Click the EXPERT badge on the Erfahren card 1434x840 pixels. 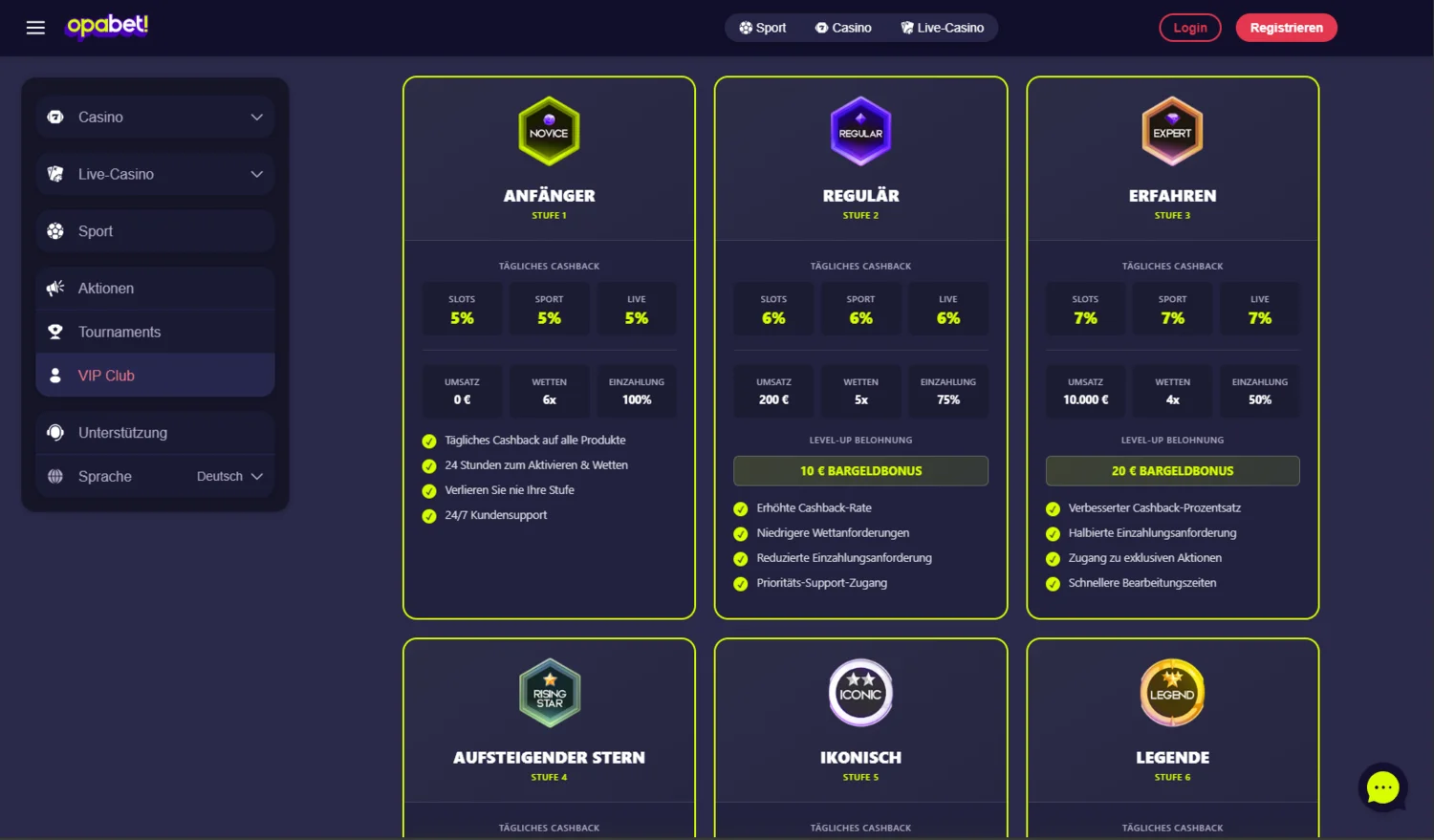point(1172,131)
